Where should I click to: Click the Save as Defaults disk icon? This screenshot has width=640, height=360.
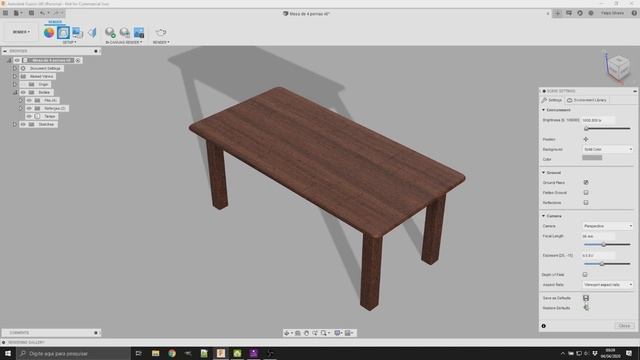(x=586, y=298)
